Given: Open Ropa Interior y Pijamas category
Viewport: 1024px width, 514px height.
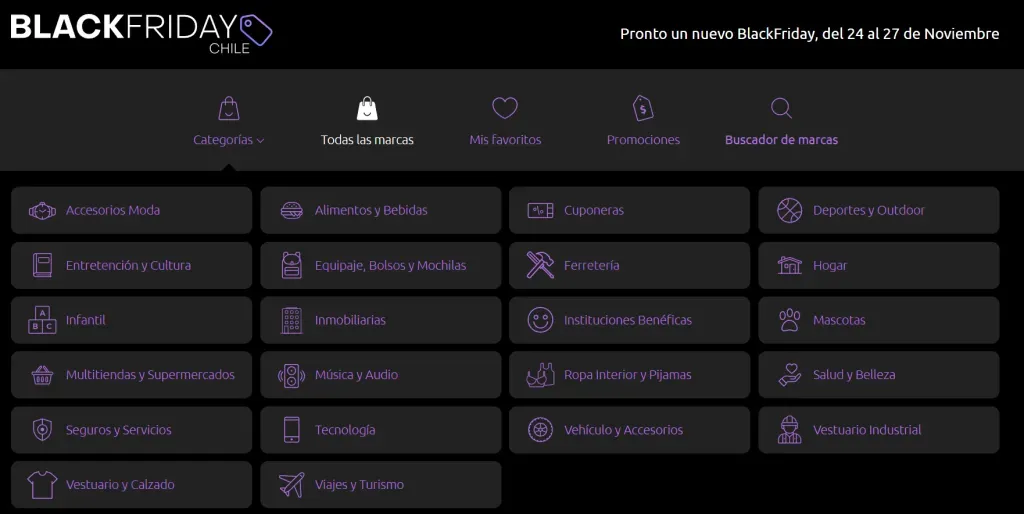Looking at the screenshot, I should pyautogui.click(x=630, y=375).
